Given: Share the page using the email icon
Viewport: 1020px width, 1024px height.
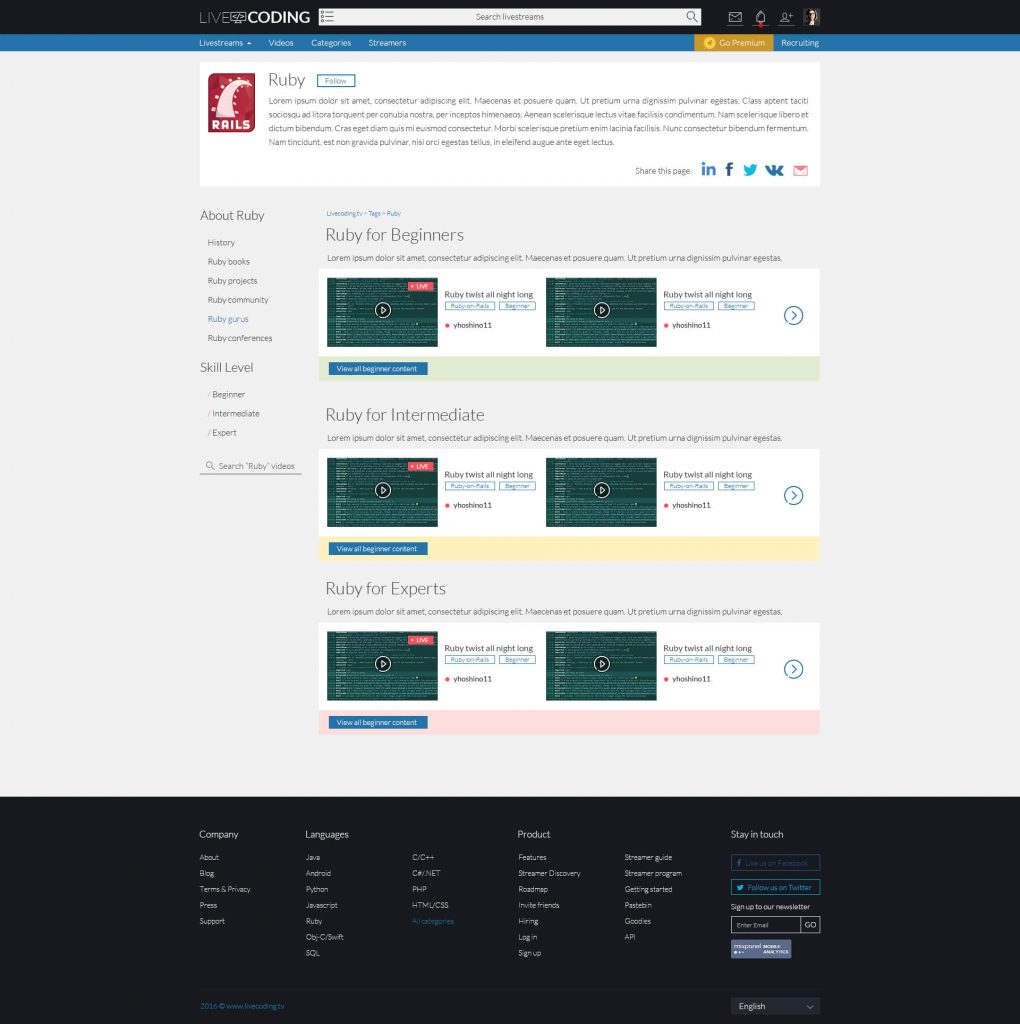Looking at the screenshot, I should coord(800,169).
